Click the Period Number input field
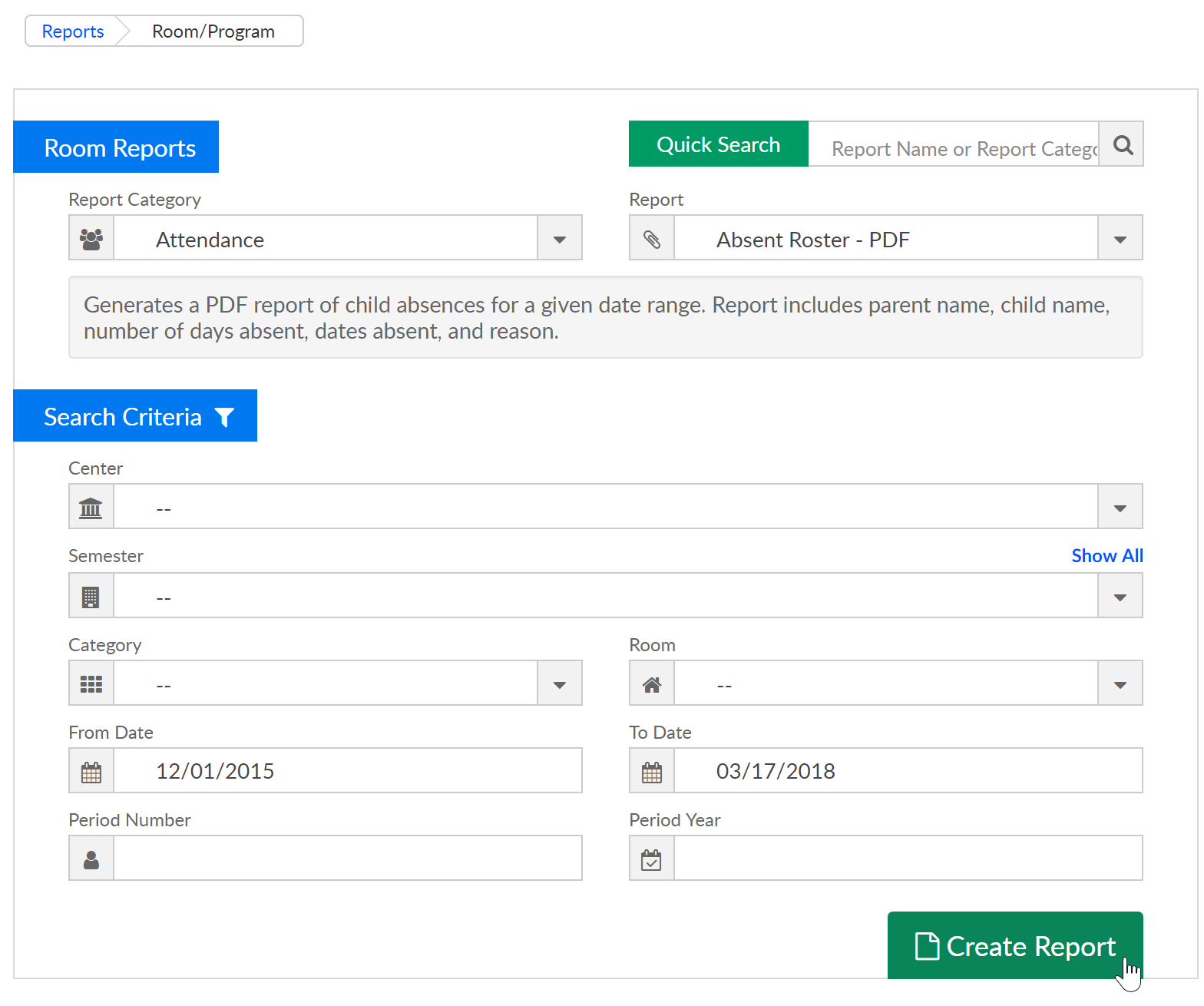 click(x=347, y=859)
